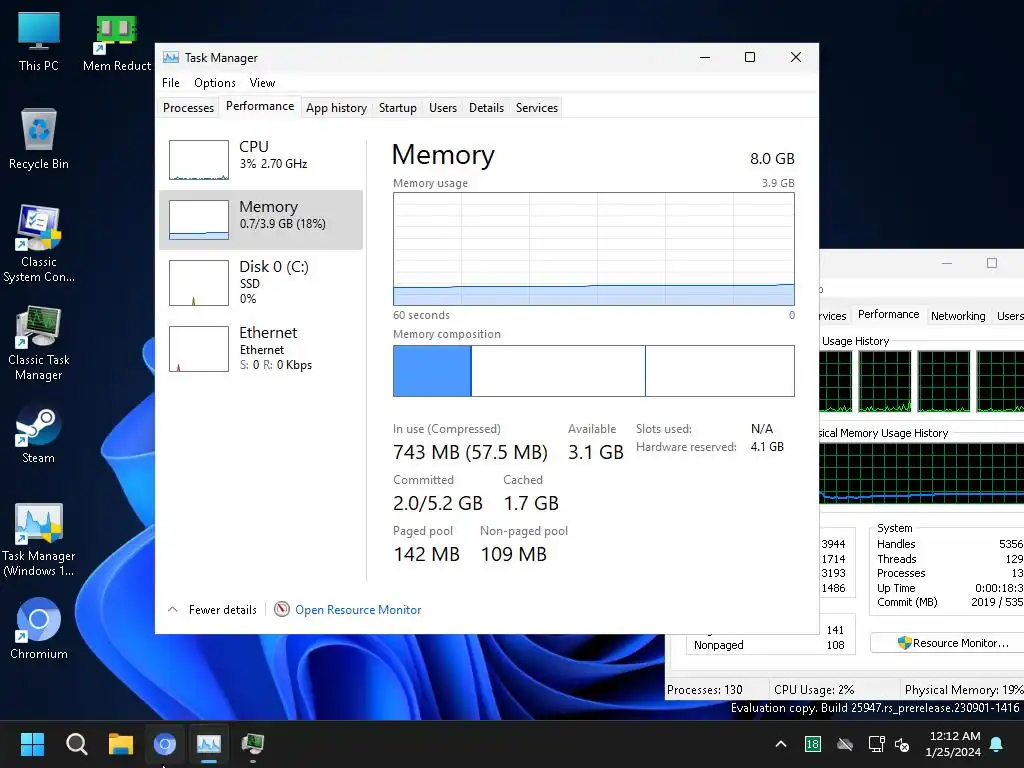Screen dimensions: 1024x768
Task: Select Performance tab in classic Task Manager
Action: point(888,314)
